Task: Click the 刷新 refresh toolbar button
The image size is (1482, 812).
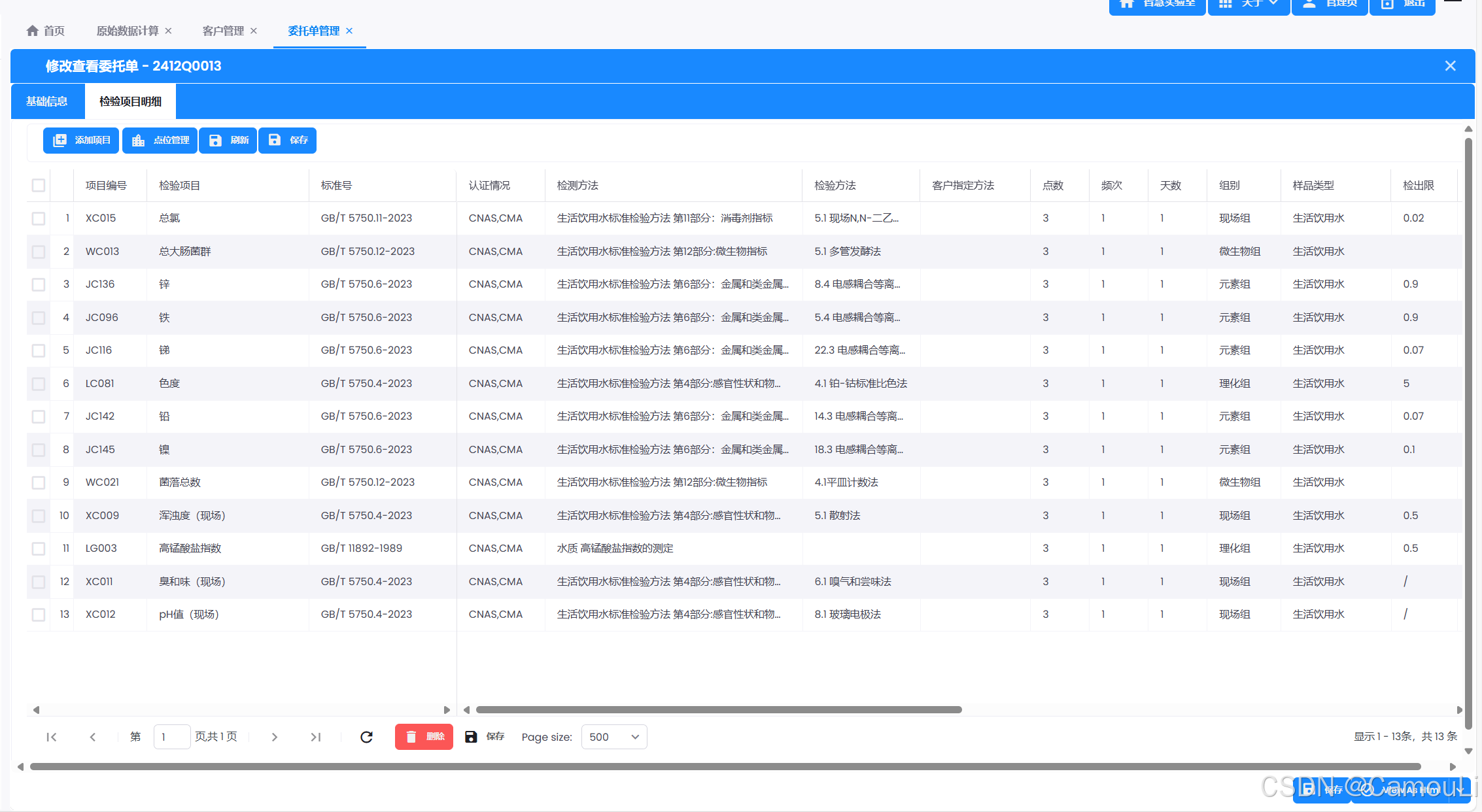Action: coord(228,141)
